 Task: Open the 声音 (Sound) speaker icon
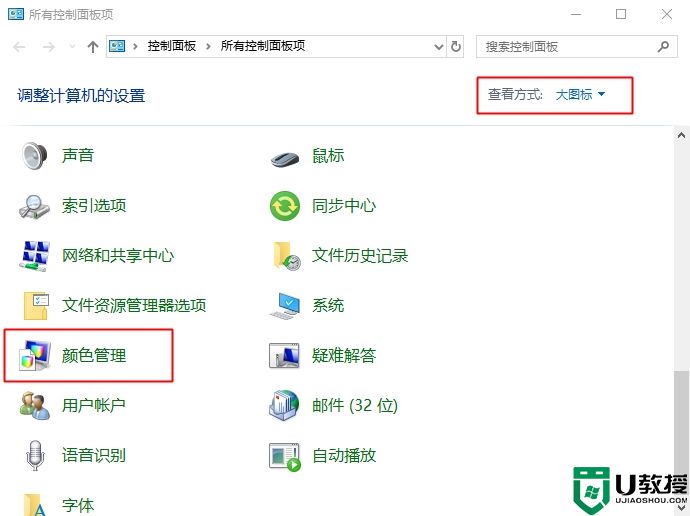pyautogui.click(x=36, y=156)
